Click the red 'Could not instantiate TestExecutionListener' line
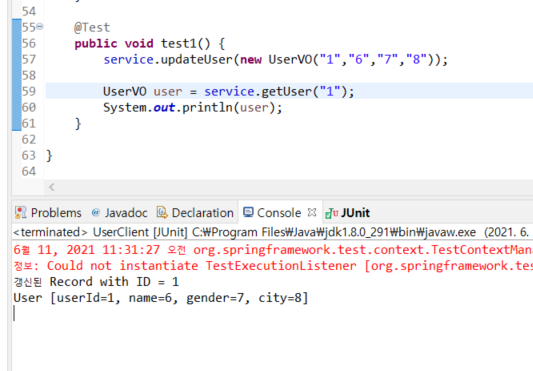The image size is (533, 371). tap(273, 266)
